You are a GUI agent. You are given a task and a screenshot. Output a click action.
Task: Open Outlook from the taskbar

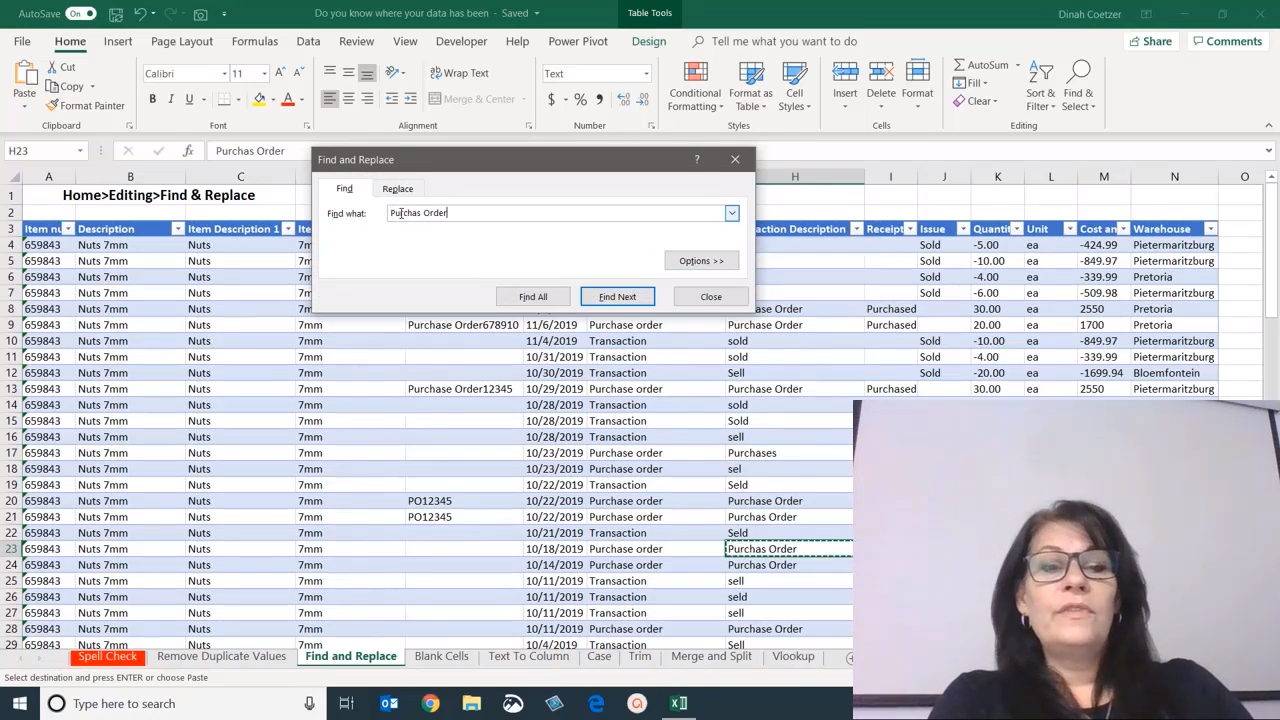[x=389, y=704]
